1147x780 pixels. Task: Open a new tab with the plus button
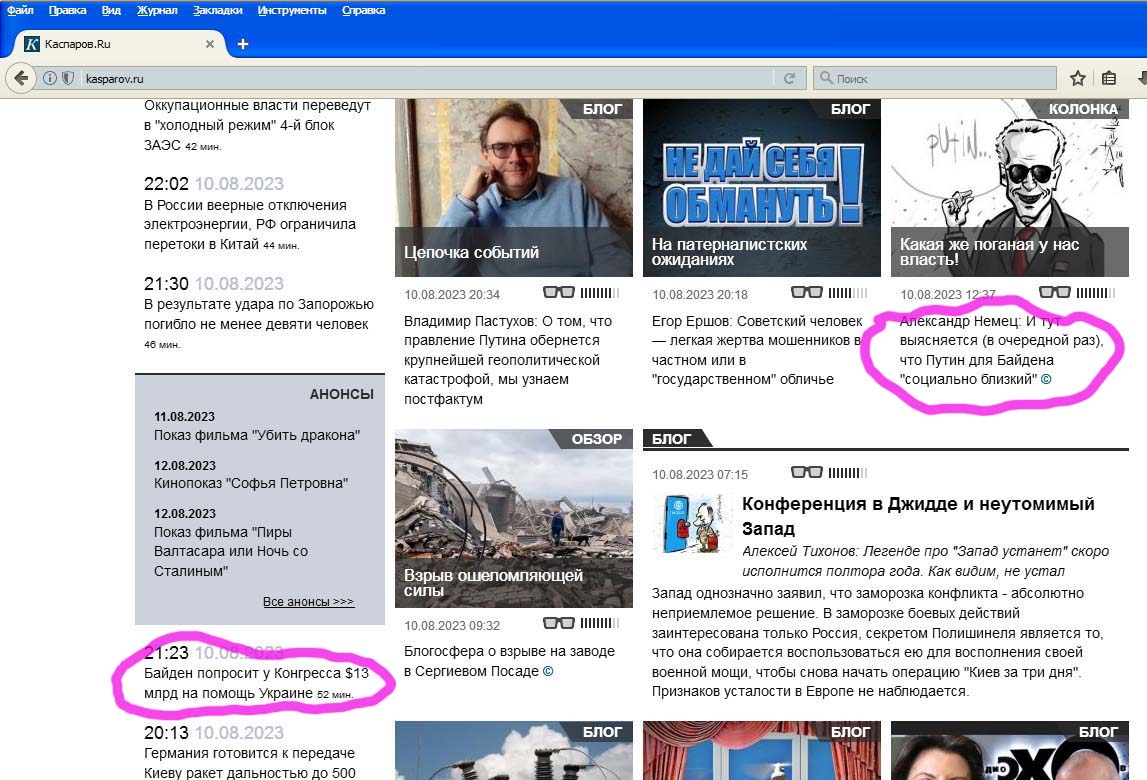(243, 44)
